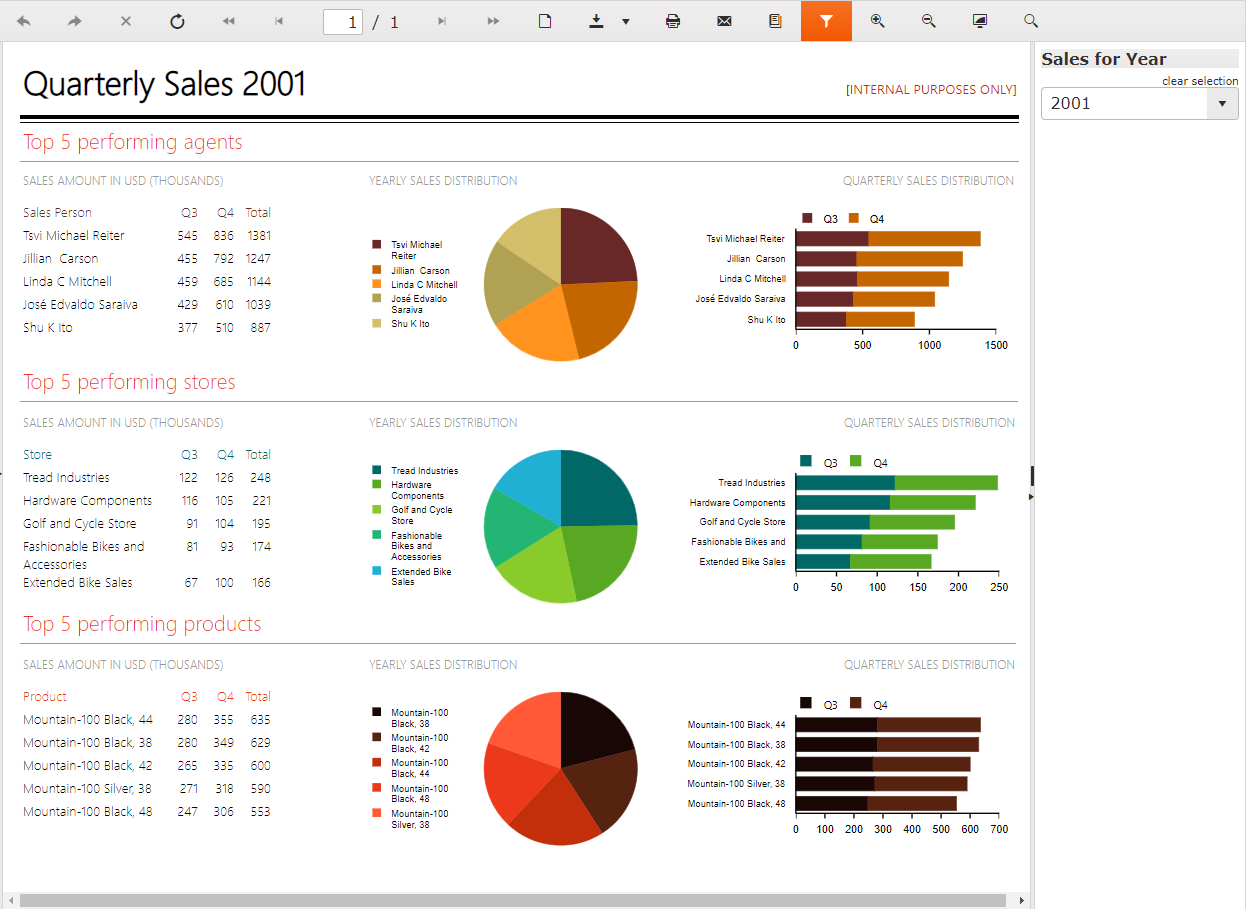Click the Navigate Back arrow icon

24,21
